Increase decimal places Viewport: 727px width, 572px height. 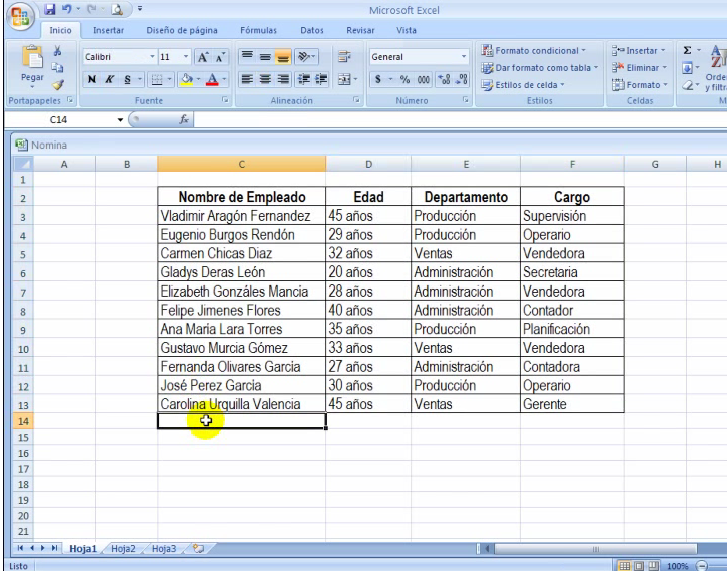pos(444,79)
